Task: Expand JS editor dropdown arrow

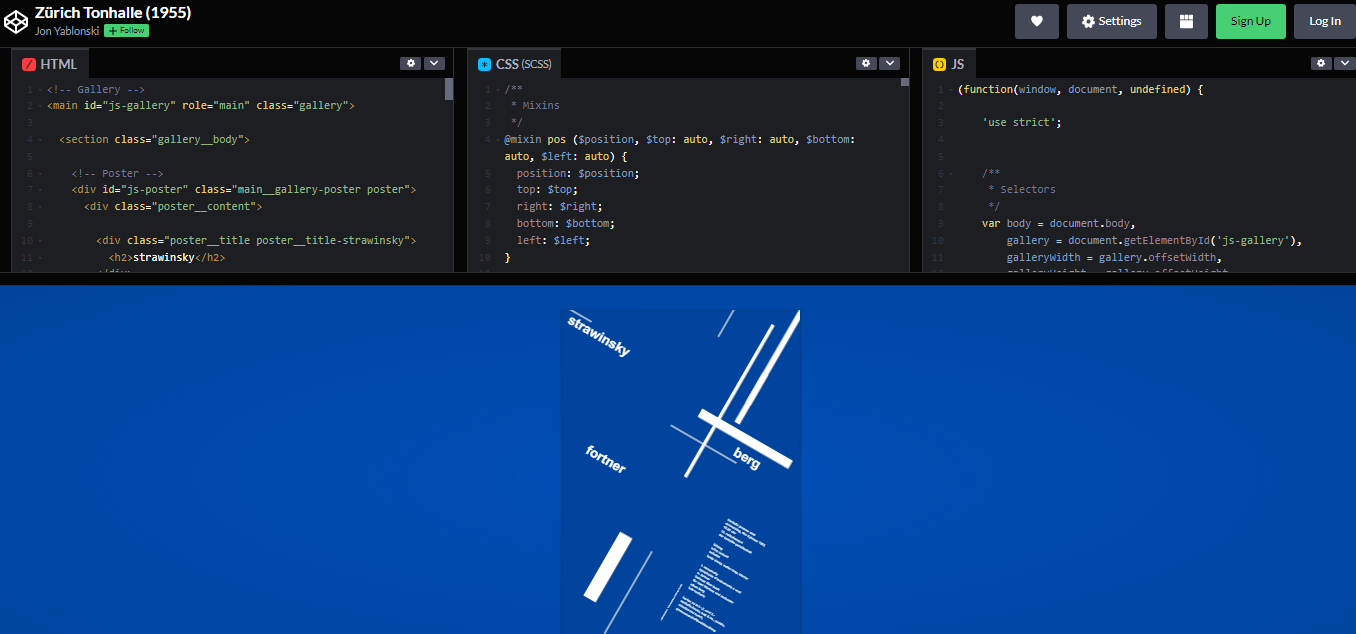Action: coord(1345,63)
